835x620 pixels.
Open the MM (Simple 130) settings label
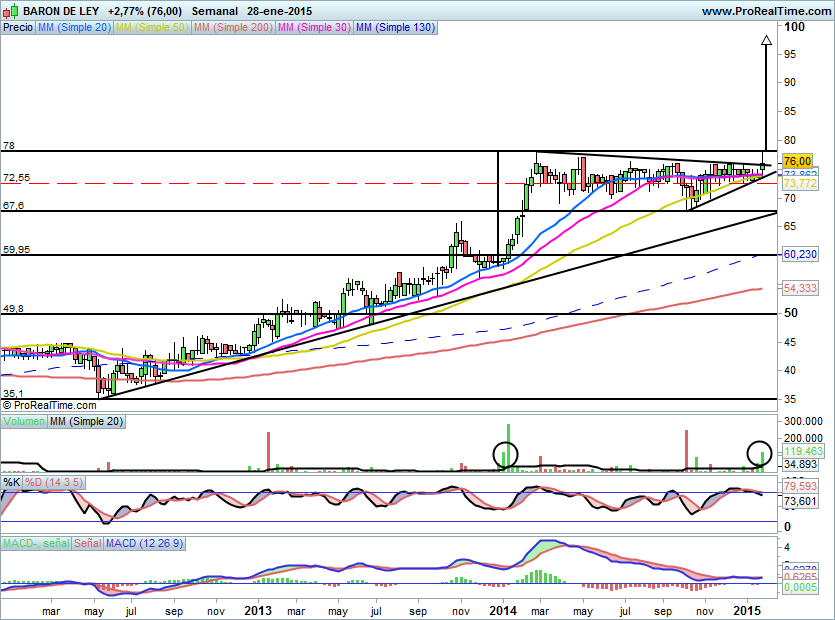coord(396,28)
